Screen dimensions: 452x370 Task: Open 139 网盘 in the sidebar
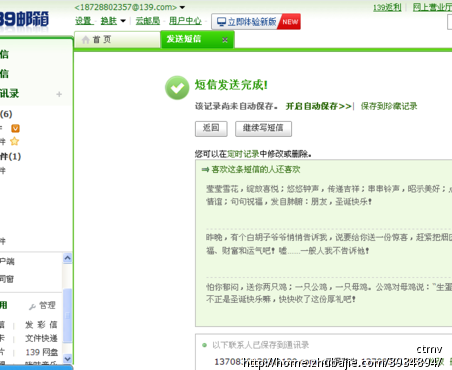pos(42,352)
